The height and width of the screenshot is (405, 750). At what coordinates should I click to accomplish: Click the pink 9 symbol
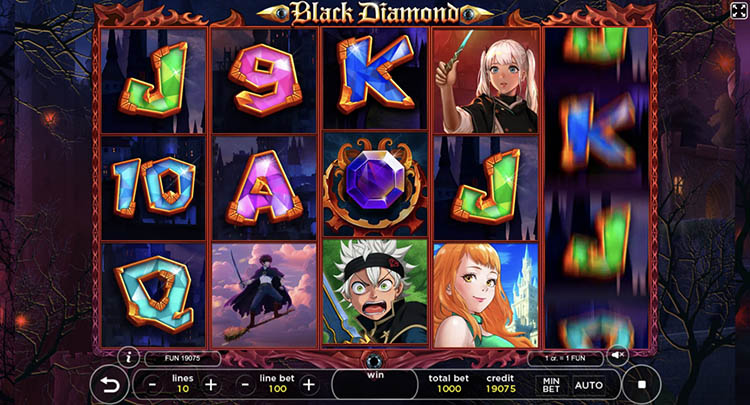coord(265,80)
